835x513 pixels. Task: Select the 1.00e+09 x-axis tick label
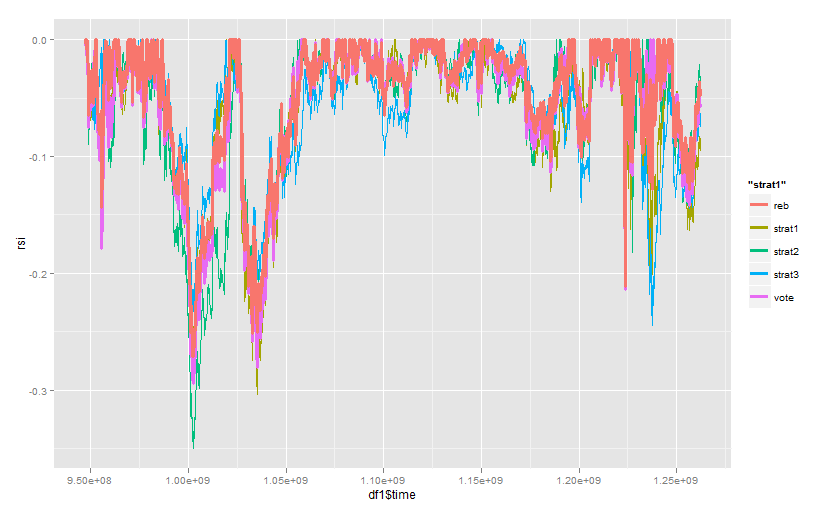tap(188, 479)
